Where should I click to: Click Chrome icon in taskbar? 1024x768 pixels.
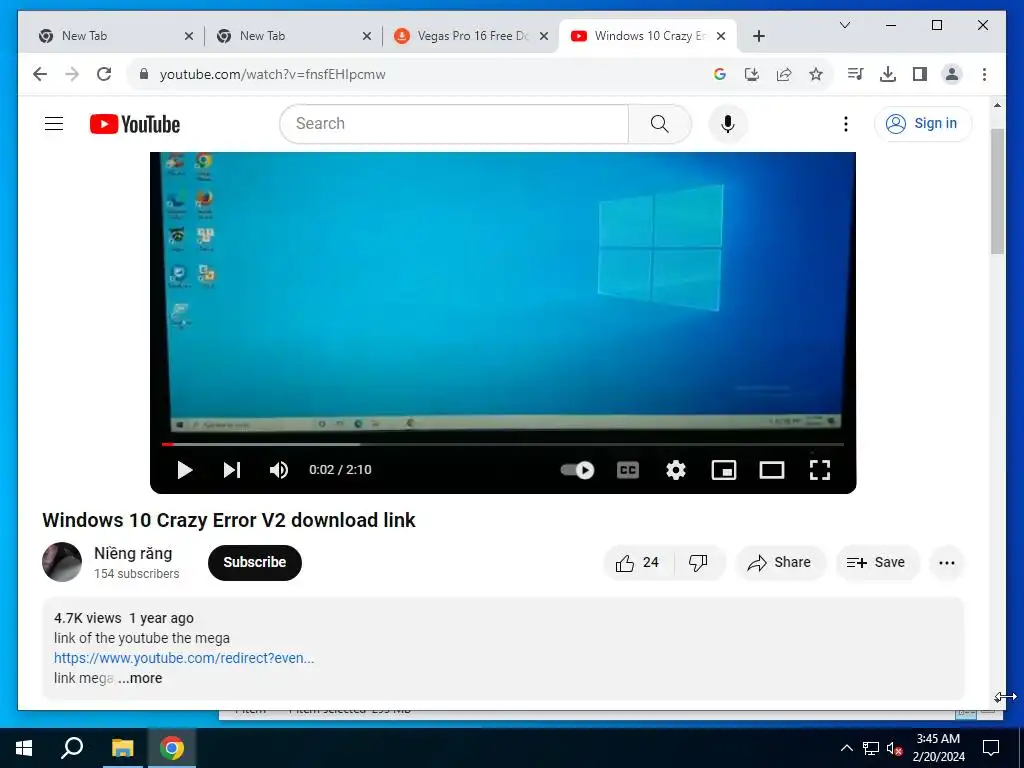[x=172, y=748]
